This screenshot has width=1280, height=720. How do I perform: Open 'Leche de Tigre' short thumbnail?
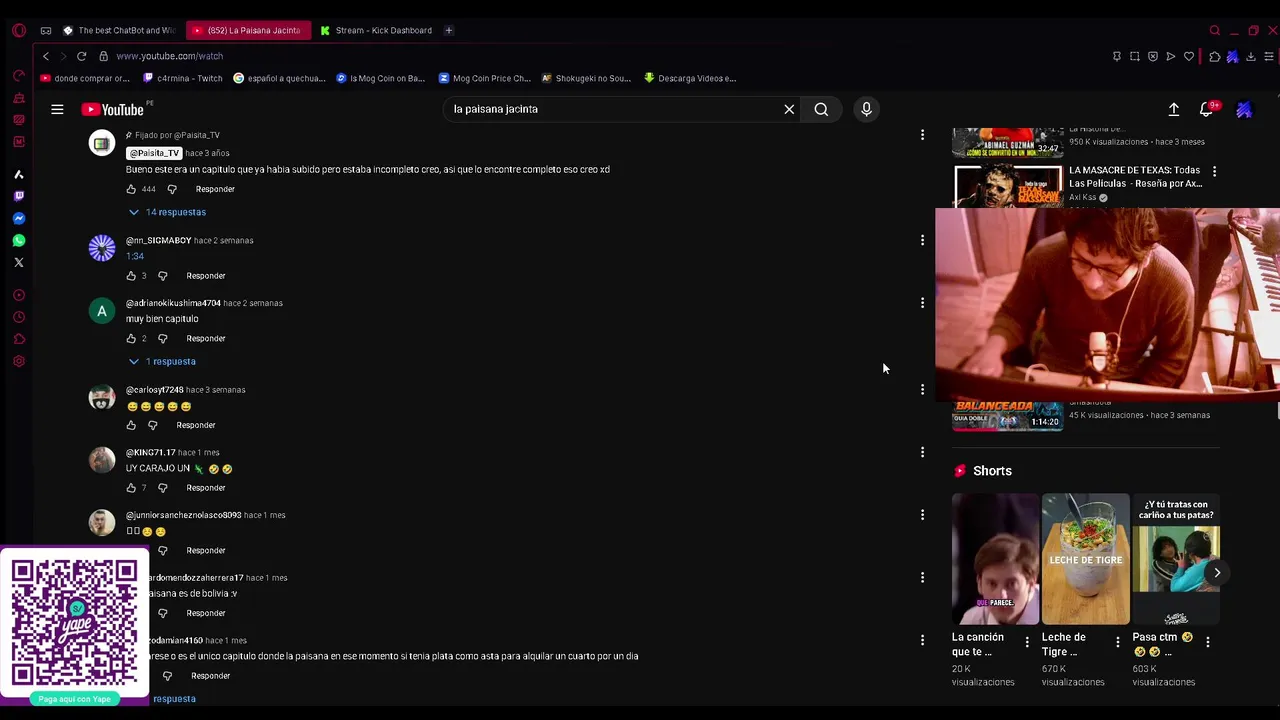pyautogui.click(x=1086, y=559)
